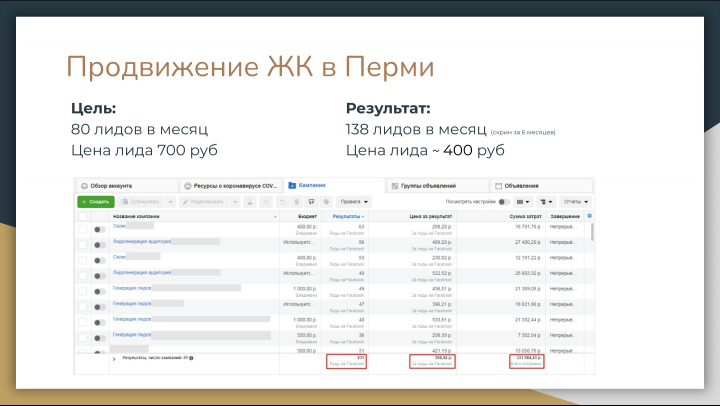Click the trash delete icon
The image size is (720, 406).
click(x=297, y=202)
